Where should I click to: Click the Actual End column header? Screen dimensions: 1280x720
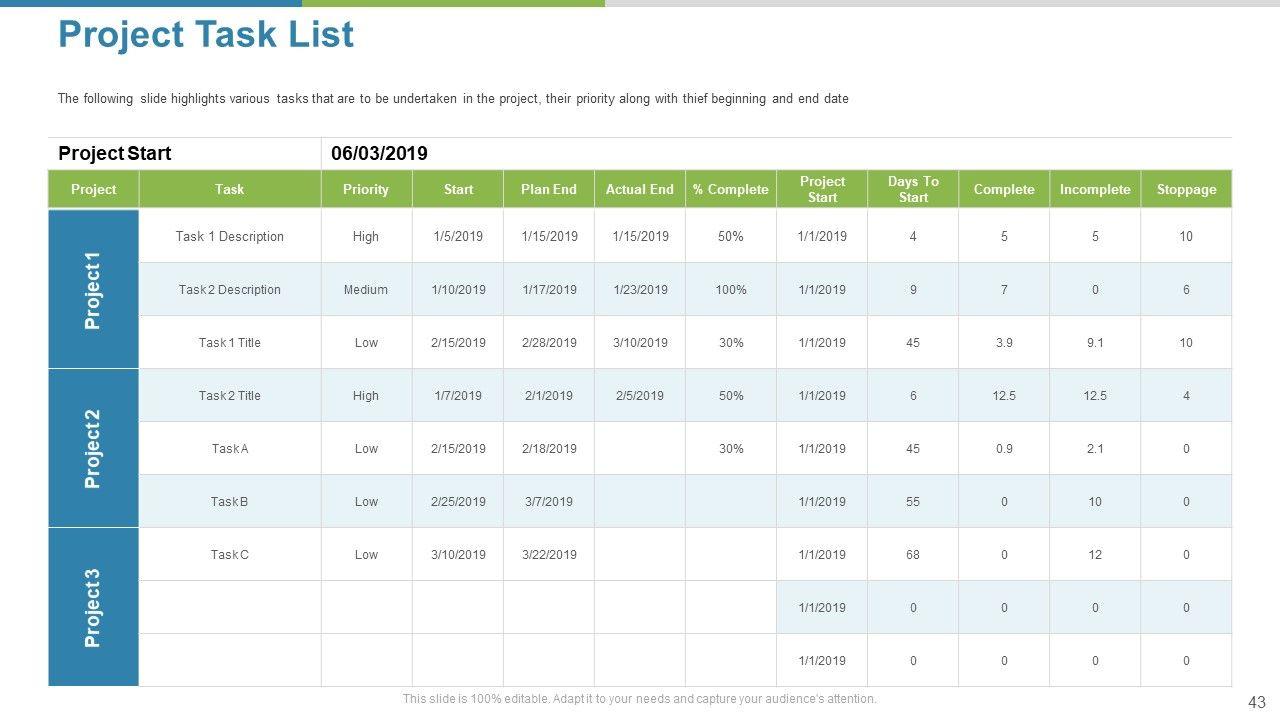(x=640, y=189)
